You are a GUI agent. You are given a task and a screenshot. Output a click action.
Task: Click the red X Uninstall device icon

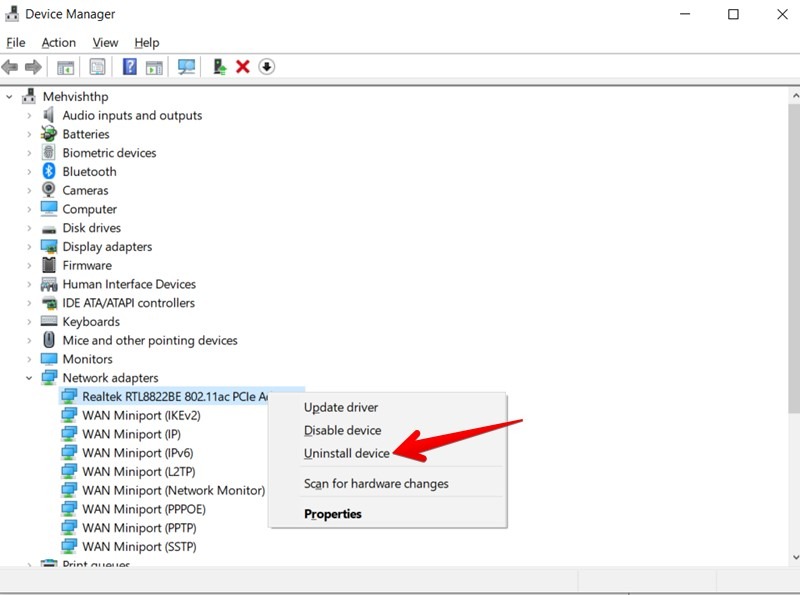pos(243,66)
